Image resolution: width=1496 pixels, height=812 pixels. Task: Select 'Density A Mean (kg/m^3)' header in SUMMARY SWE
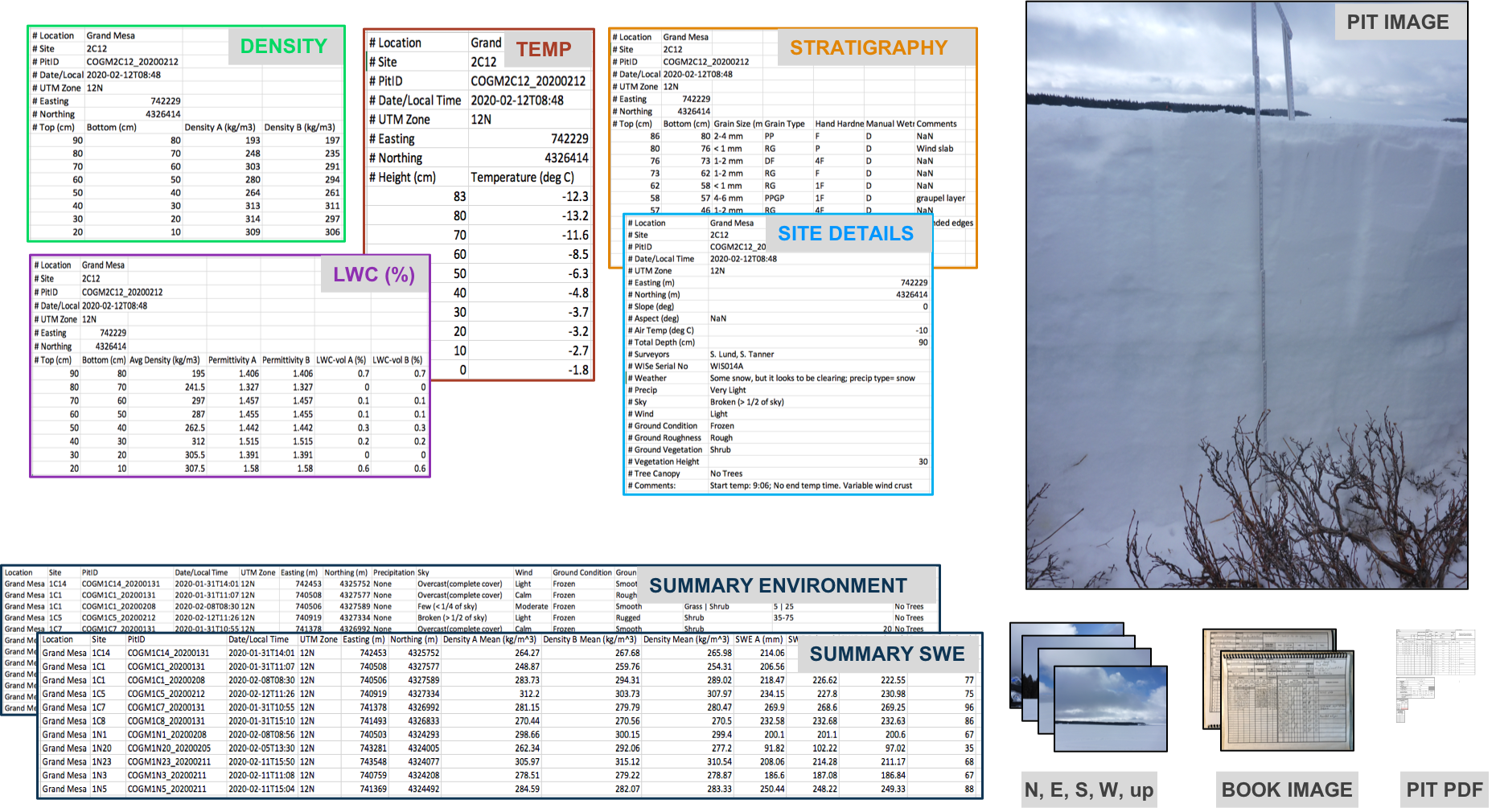pos(490,639)
